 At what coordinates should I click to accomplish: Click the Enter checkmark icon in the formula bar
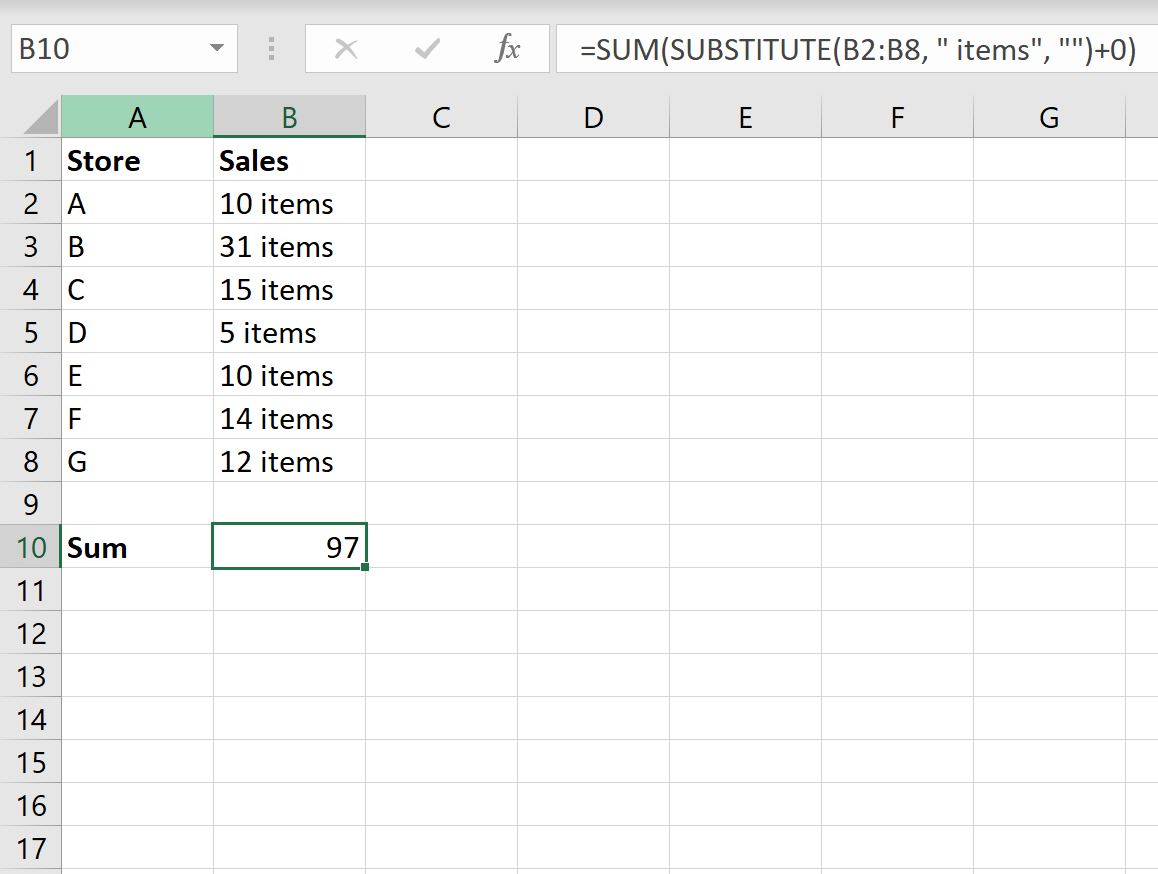coord(427,49)
